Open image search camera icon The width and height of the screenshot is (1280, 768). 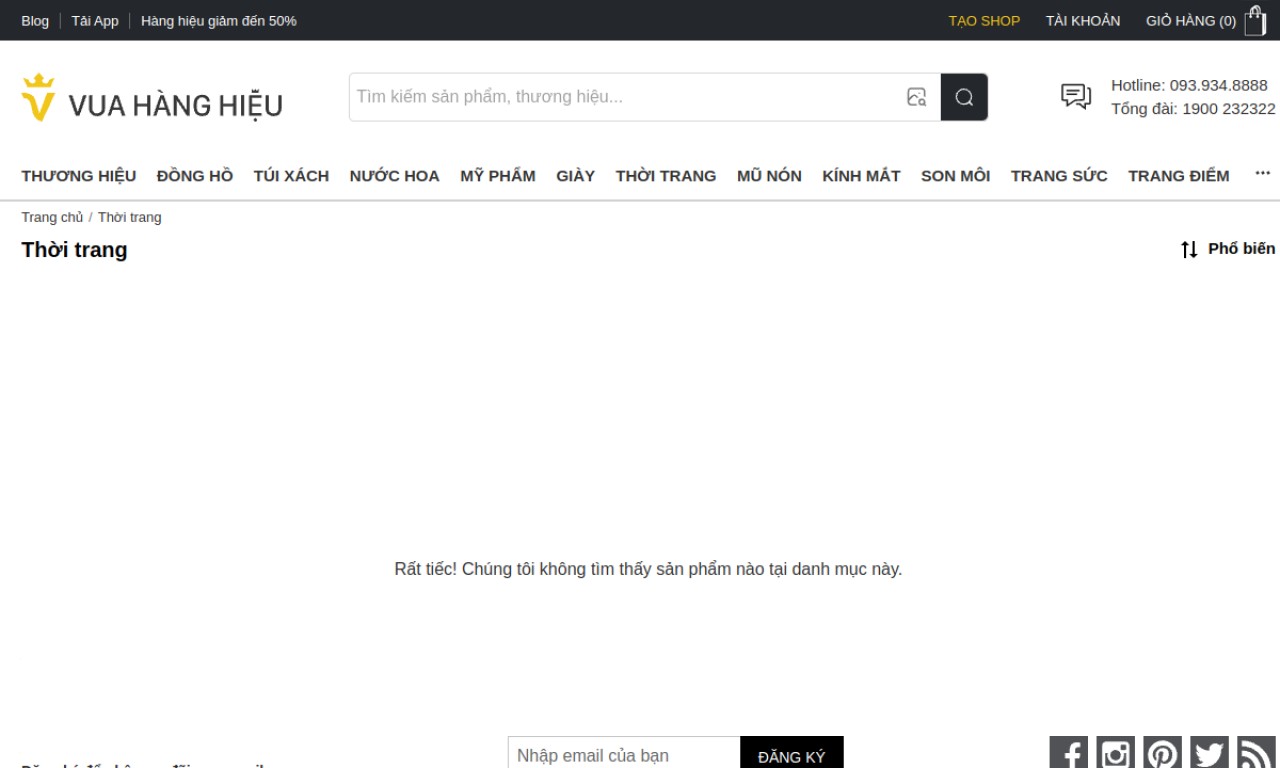point(916,97)
